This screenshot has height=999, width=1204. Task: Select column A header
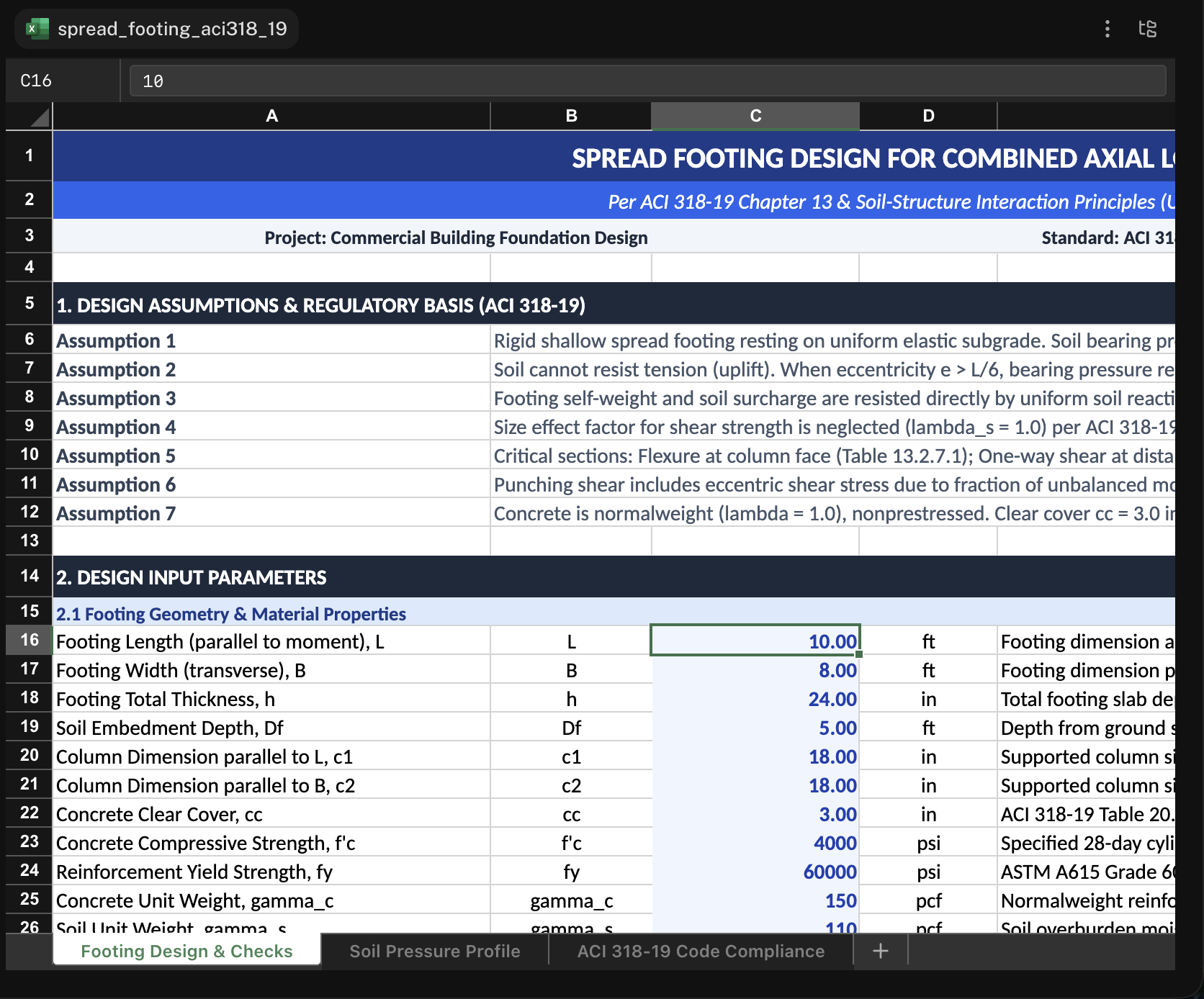pyautogui.click(x=271, y=116)
